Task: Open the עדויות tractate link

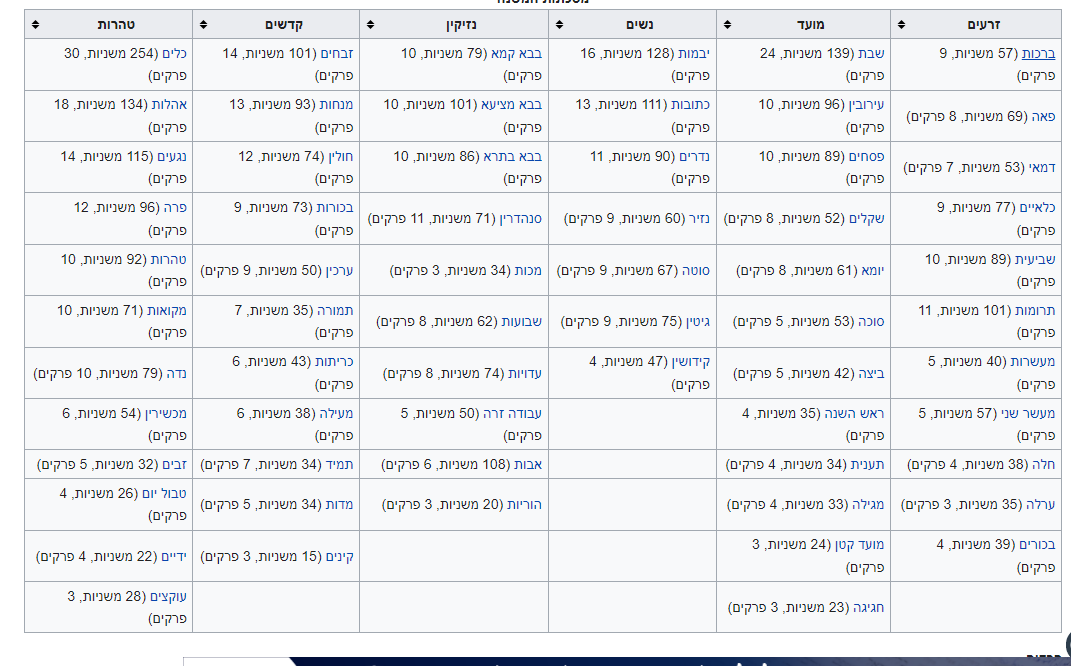Action: 525,374
